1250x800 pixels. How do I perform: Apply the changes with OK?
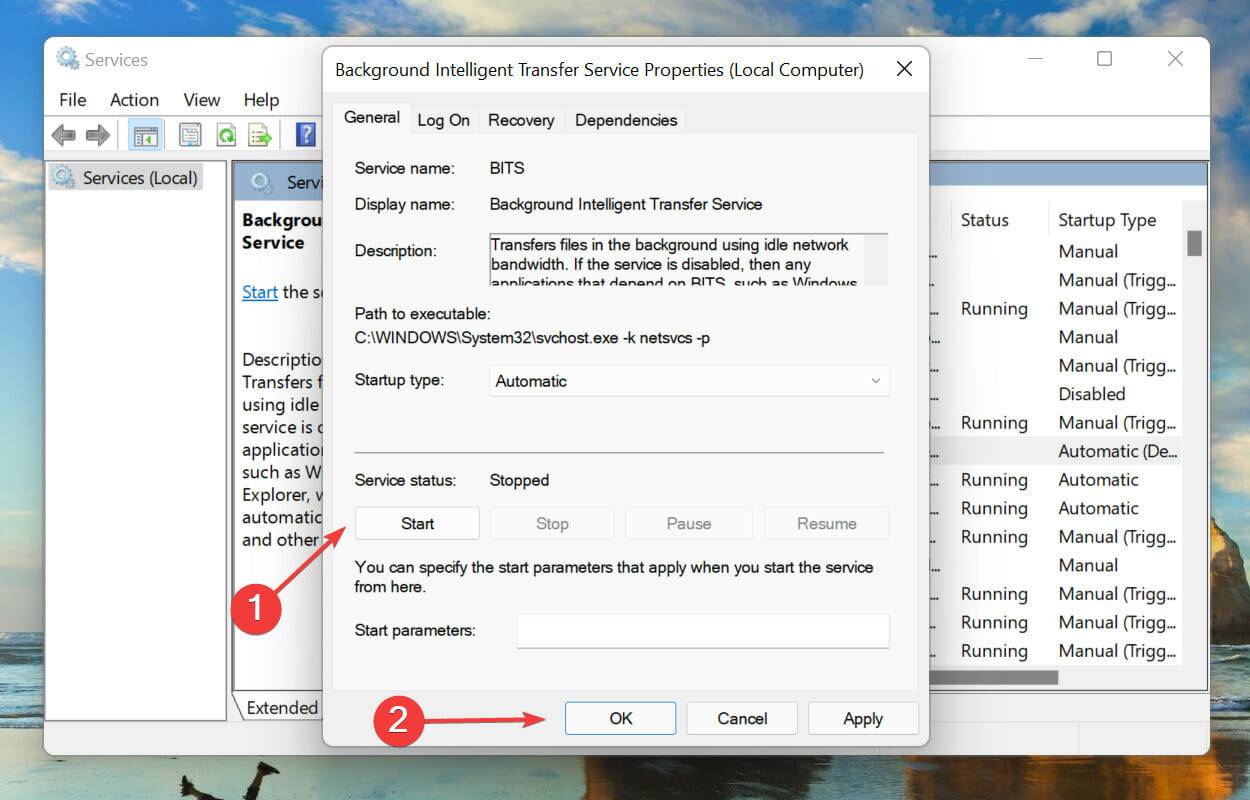[620, 718]
